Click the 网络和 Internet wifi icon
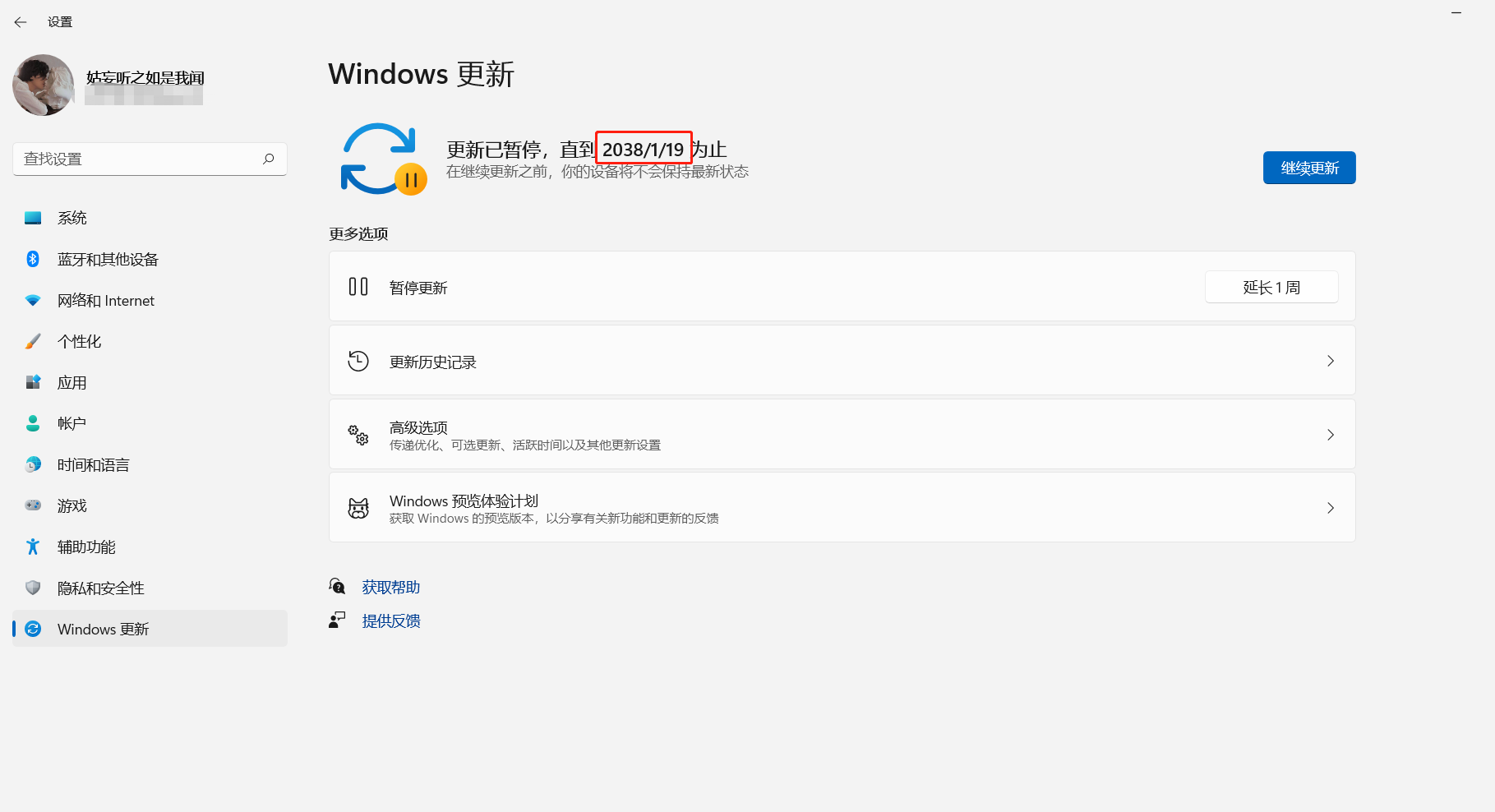1495x812 pixels. click(x=33, y=300)
